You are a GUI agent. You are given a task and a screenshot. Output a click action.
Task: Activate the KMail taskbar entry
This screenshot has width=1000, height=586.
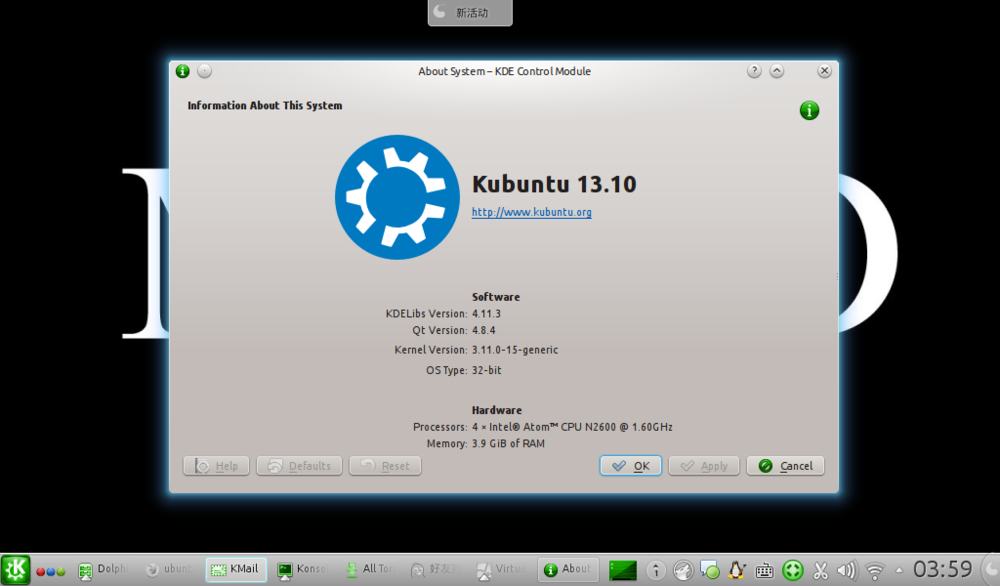(236, 569)
